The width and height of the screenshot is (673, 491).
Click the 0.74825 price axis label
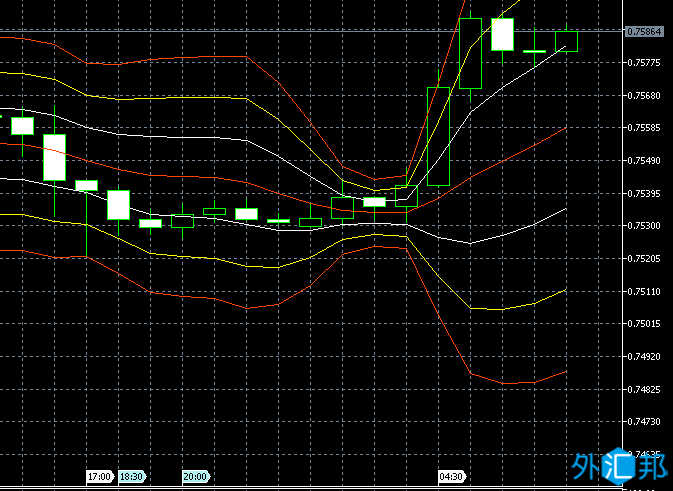point(644,390)
